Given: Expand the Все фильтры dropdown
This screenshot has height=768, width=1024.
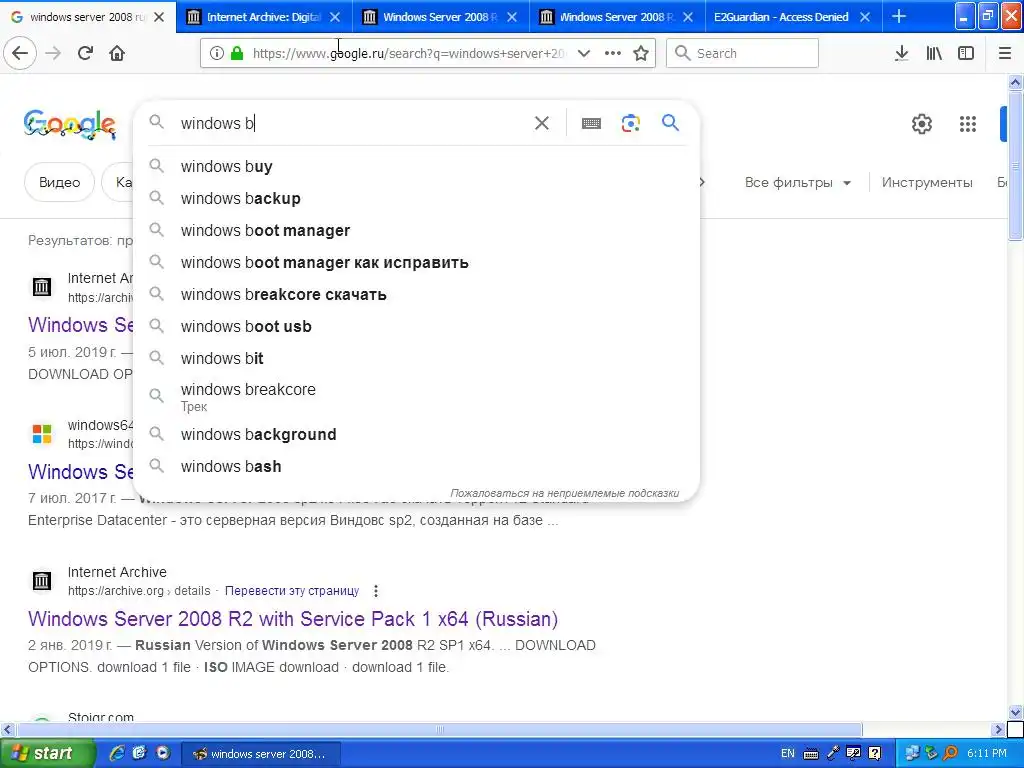Looking at the screenshot, I should click(x=798, y=183).
